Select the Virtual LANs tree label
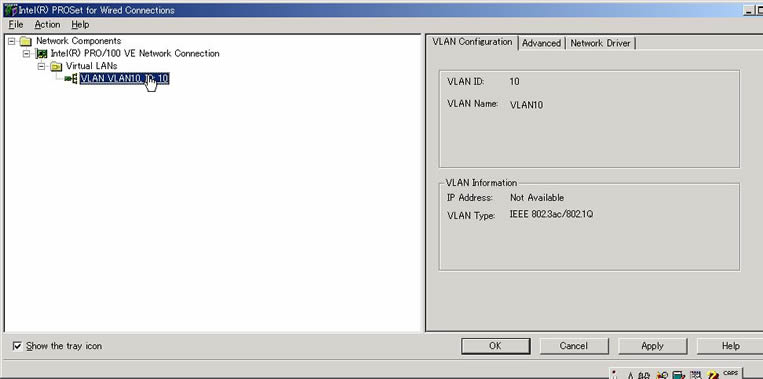This screenshot has height=379, width=763. (x=91, y=66)
